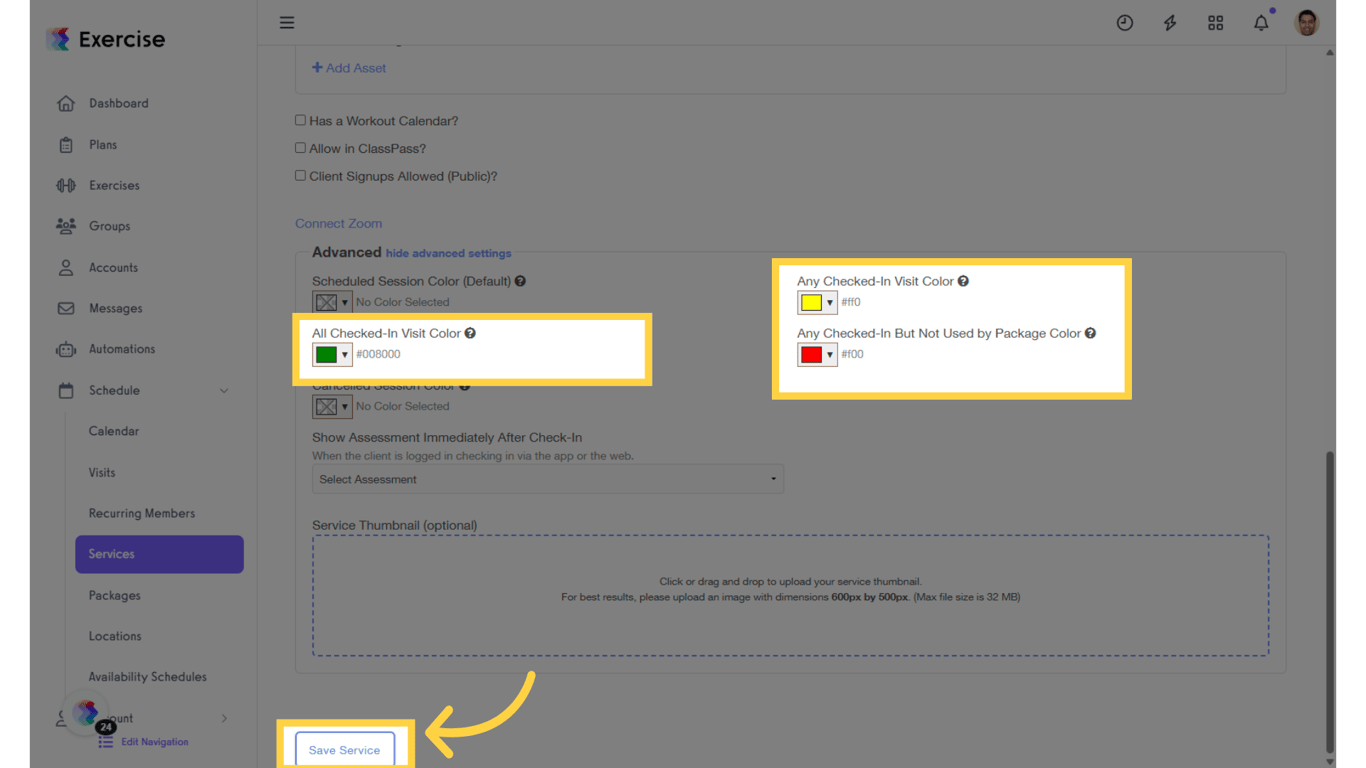Go to Plans in the sidebar
Screen dimensions: 1366x768
tap(103, 145)
